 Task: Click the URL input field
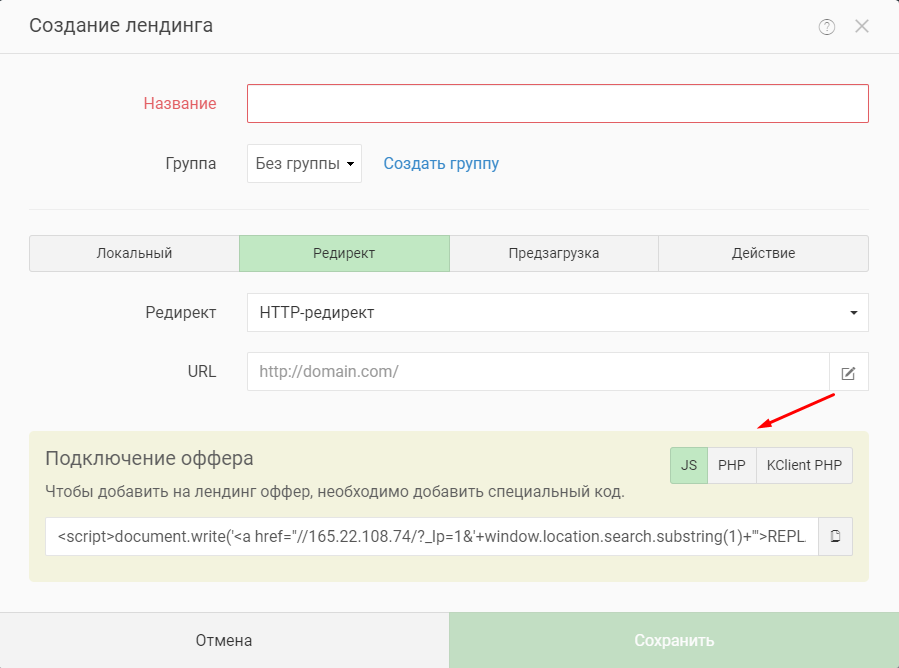(538, 372)
